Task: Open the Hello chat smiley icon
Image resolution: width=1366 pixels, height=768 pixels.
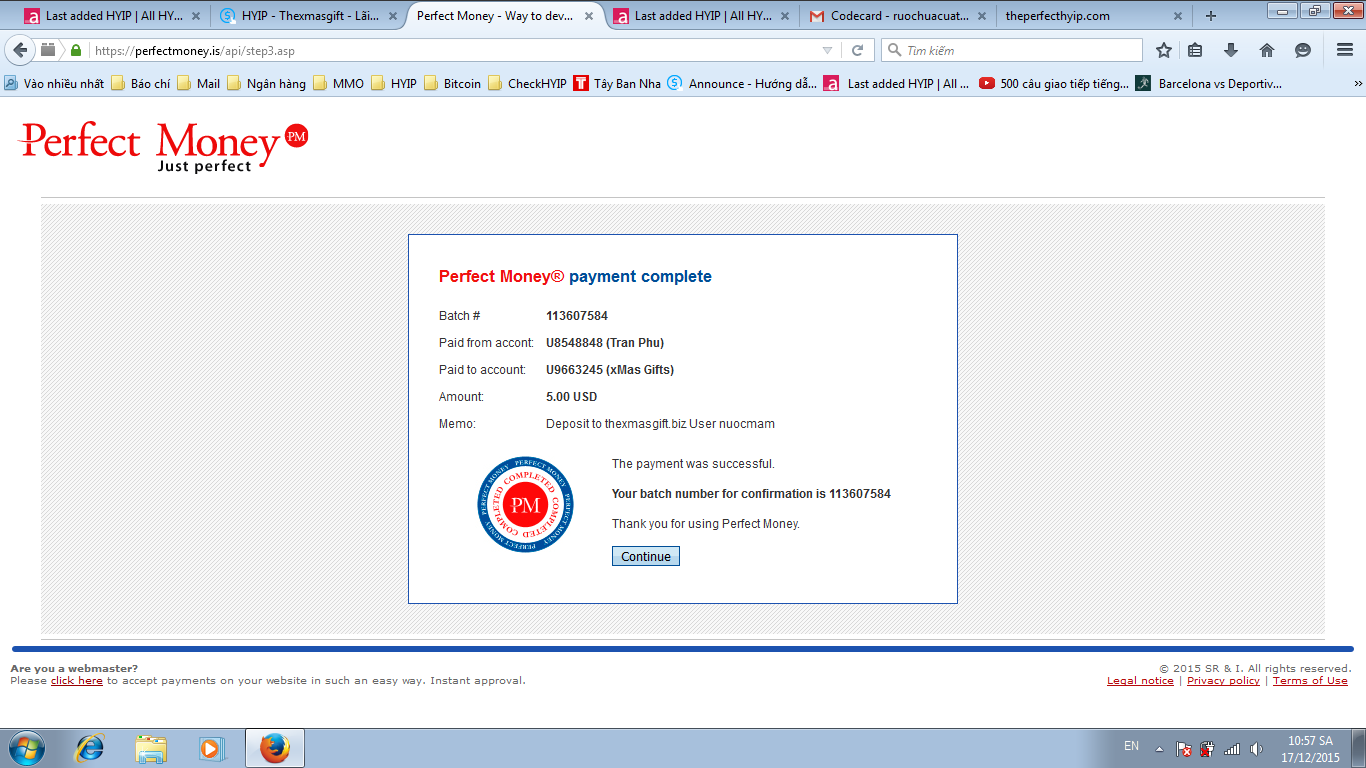Action: pyautogui.click(x=1303, y=50)
